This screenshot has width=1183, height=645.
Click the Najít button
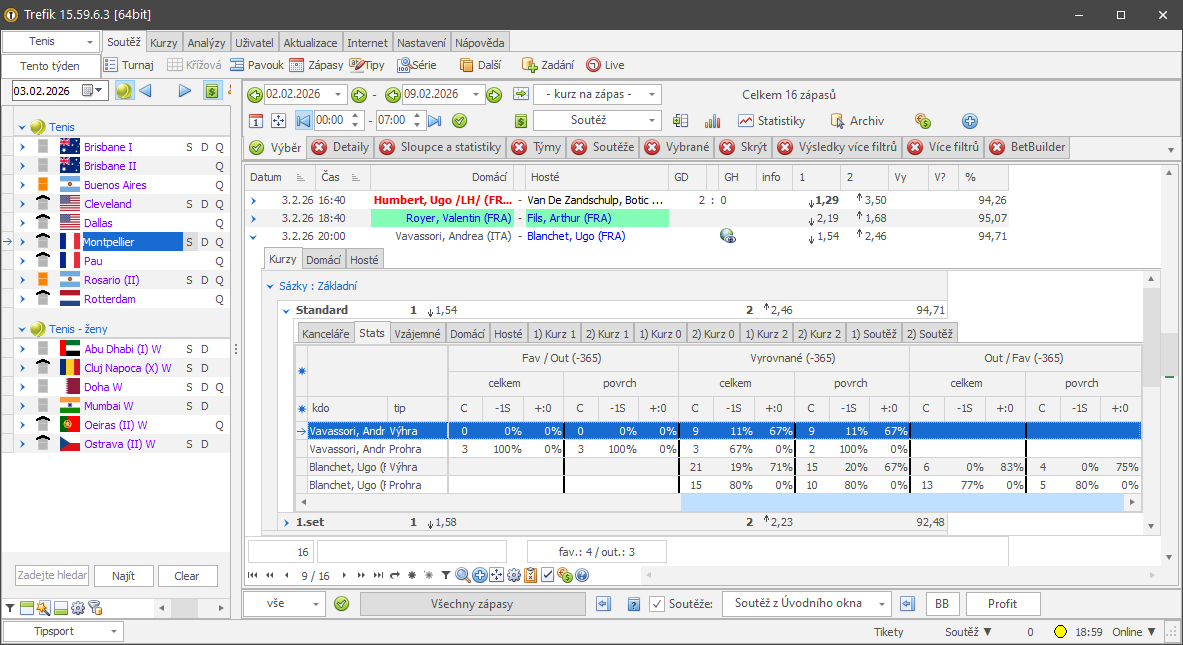pyautogui.click(x=123, y=576)
